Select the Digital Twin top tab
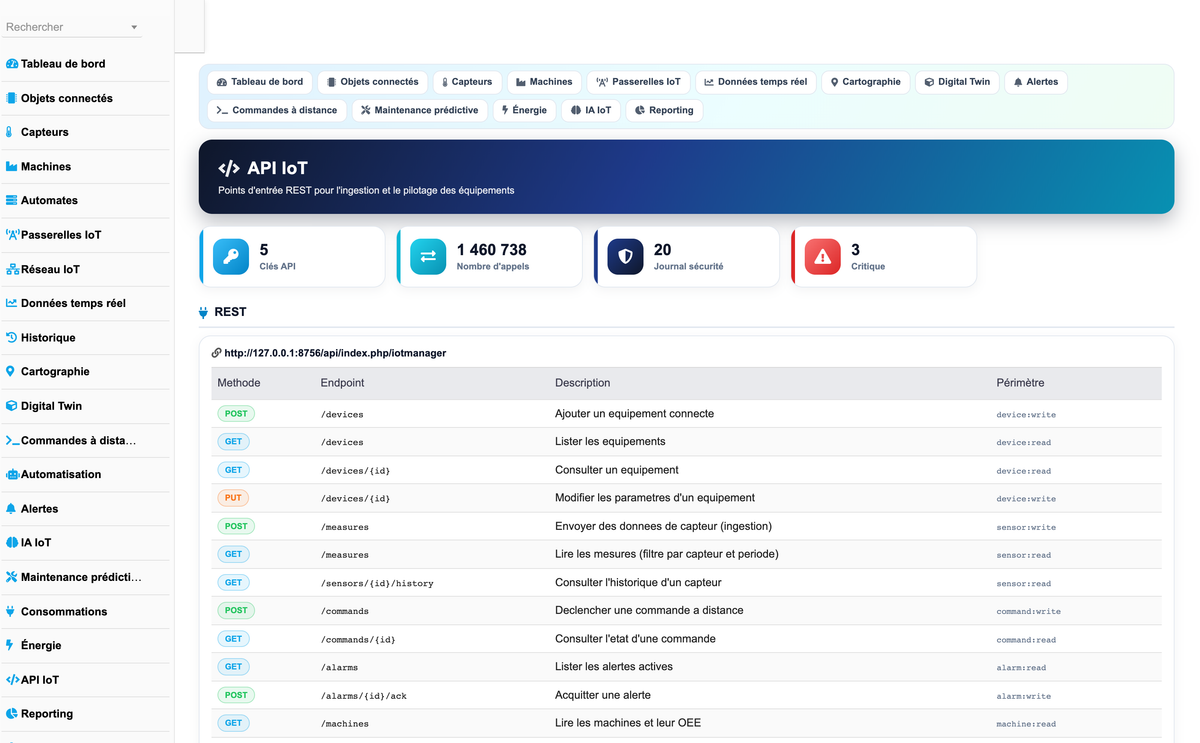Viewport: 1200px width, 743px height. pyautogui.click(x=957, y=82)
